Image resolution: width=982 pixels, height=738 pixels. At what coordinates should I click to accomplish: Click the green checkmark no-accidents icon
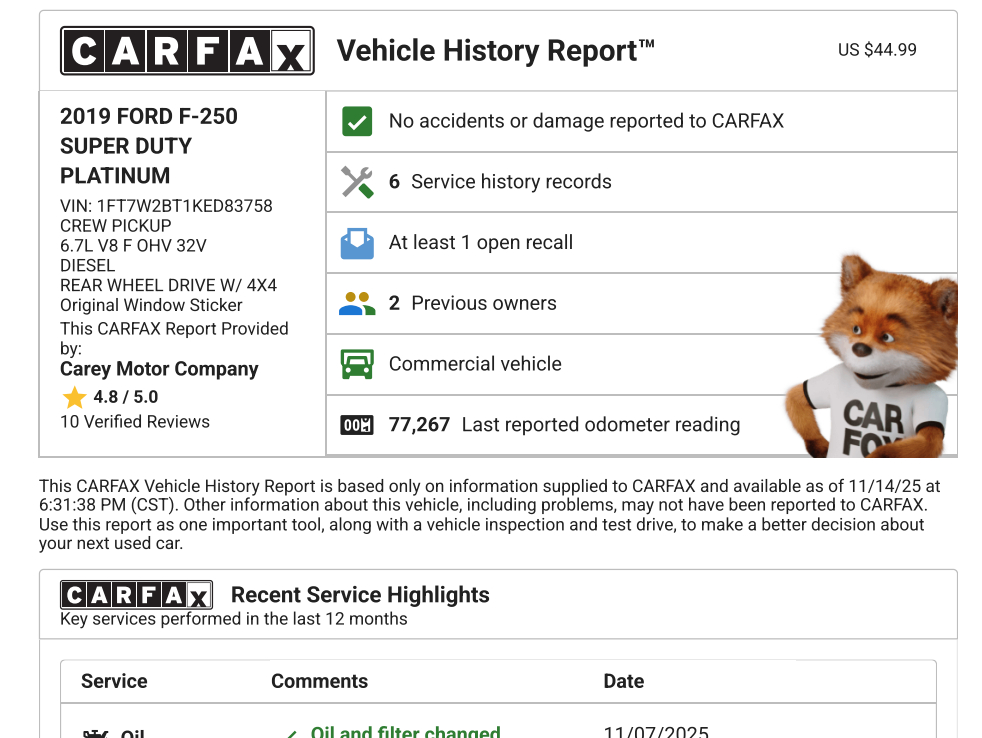coord(357,122)
